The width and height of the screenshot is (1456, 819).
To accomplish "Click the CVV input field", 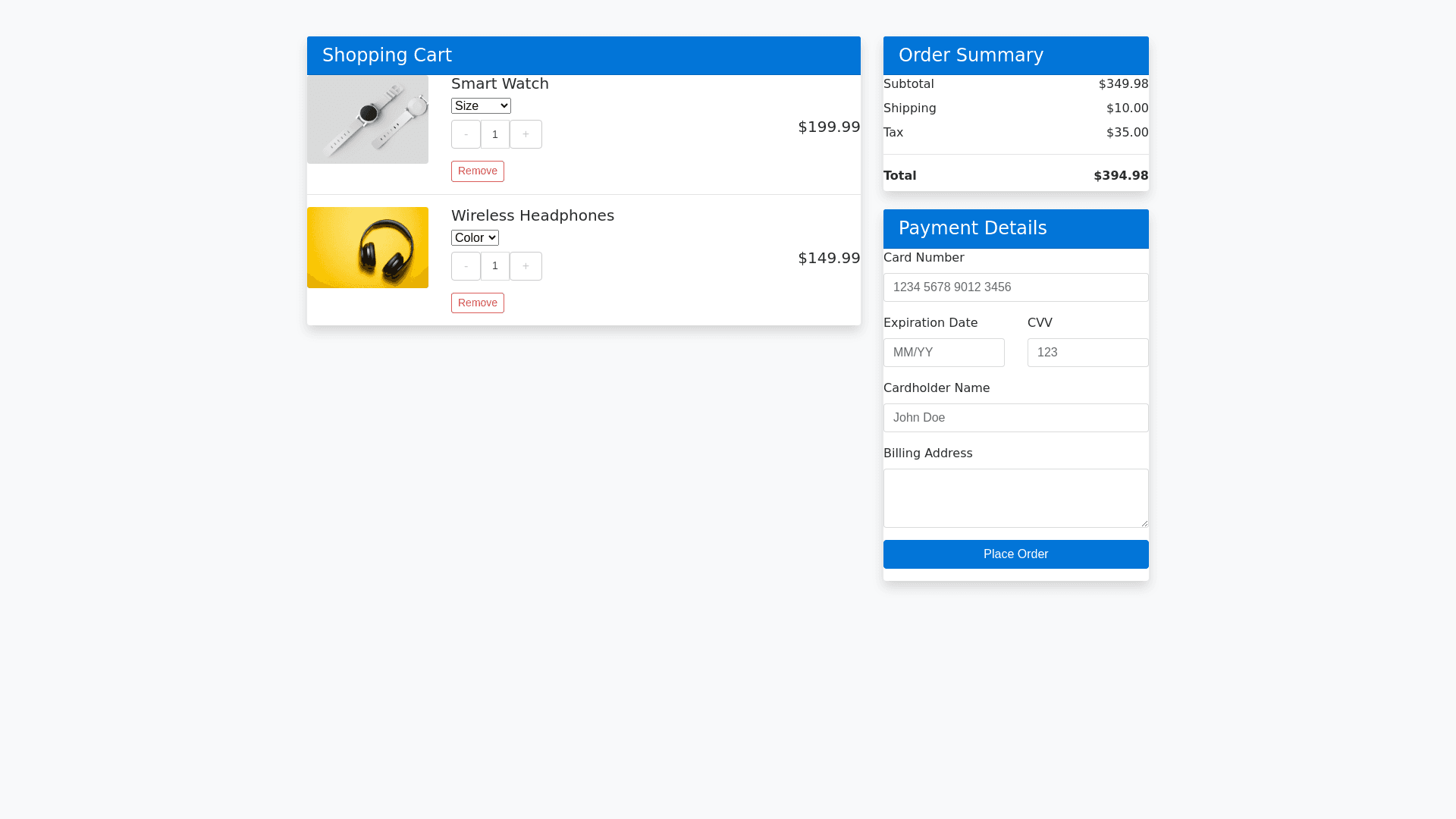I will pyautogui.click(x=1087, y=353).
